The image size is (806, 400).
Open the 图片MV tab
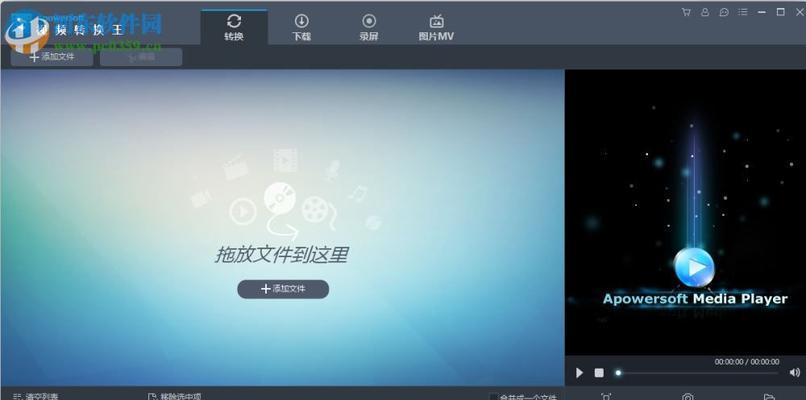[436, 27]
